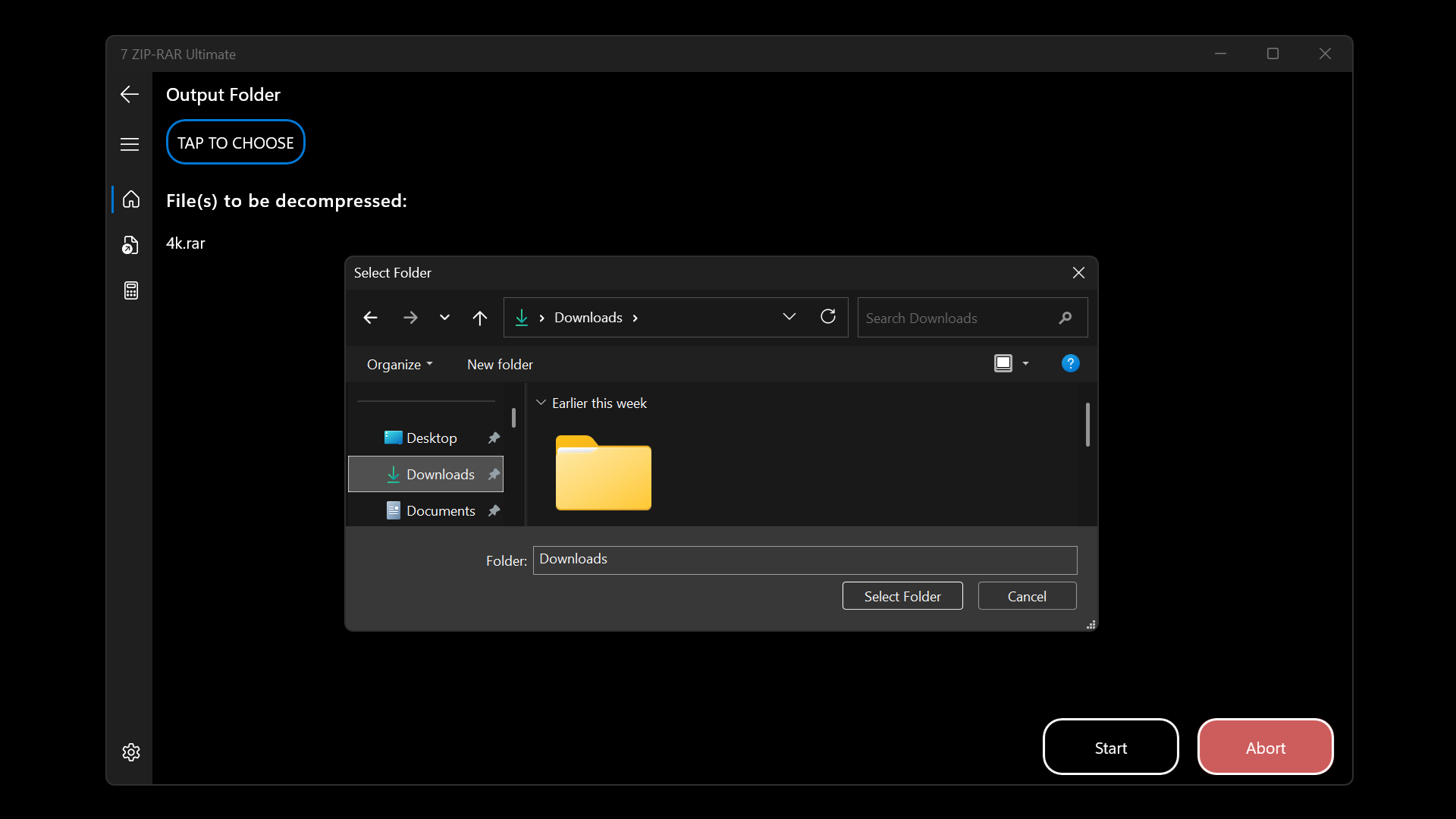Click the back arrow next to Output Folder
The height and width of the screenshot is (819, 1456).
click(129, 94)
